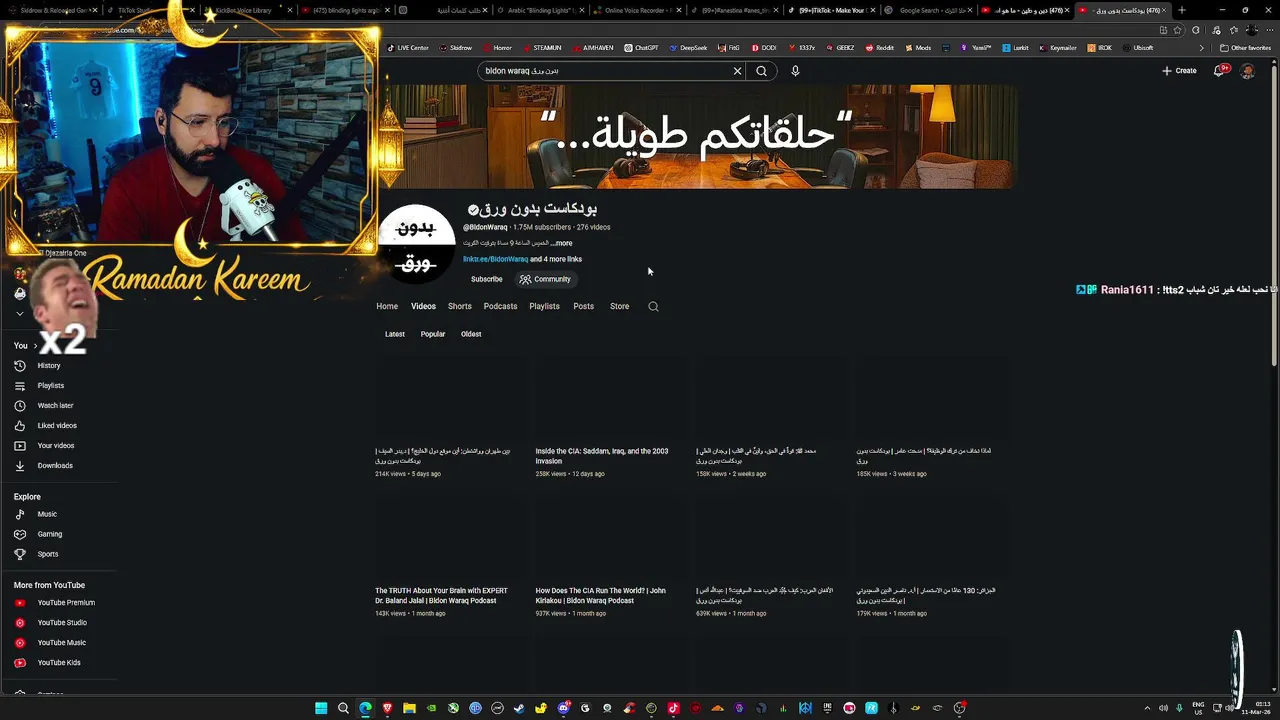
Task: Open File Explorer from the taskbar
Action: point(409,708)
